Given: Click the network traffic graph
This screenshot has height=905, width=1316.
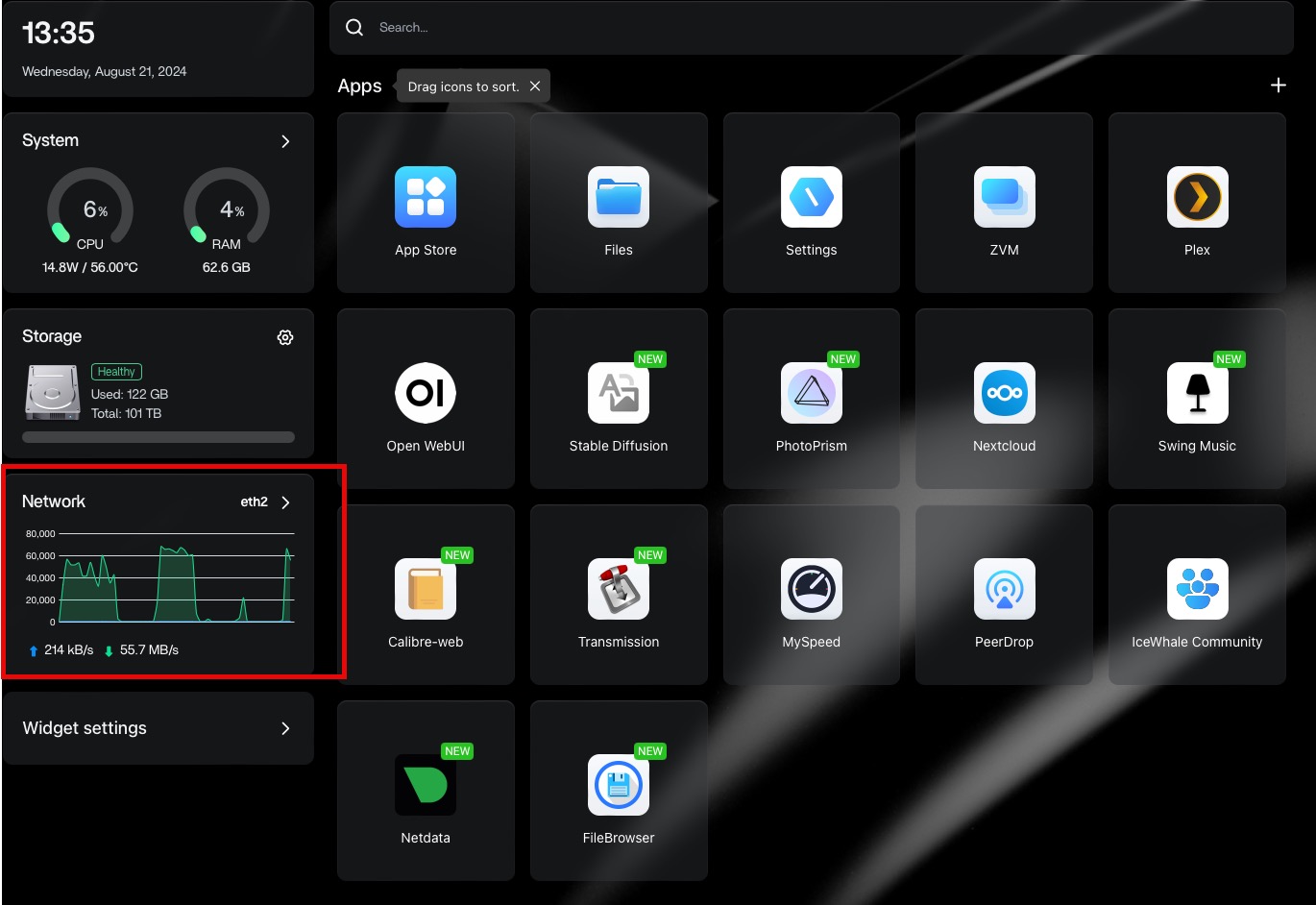Looking at the screenshot, I should point(160,577).
